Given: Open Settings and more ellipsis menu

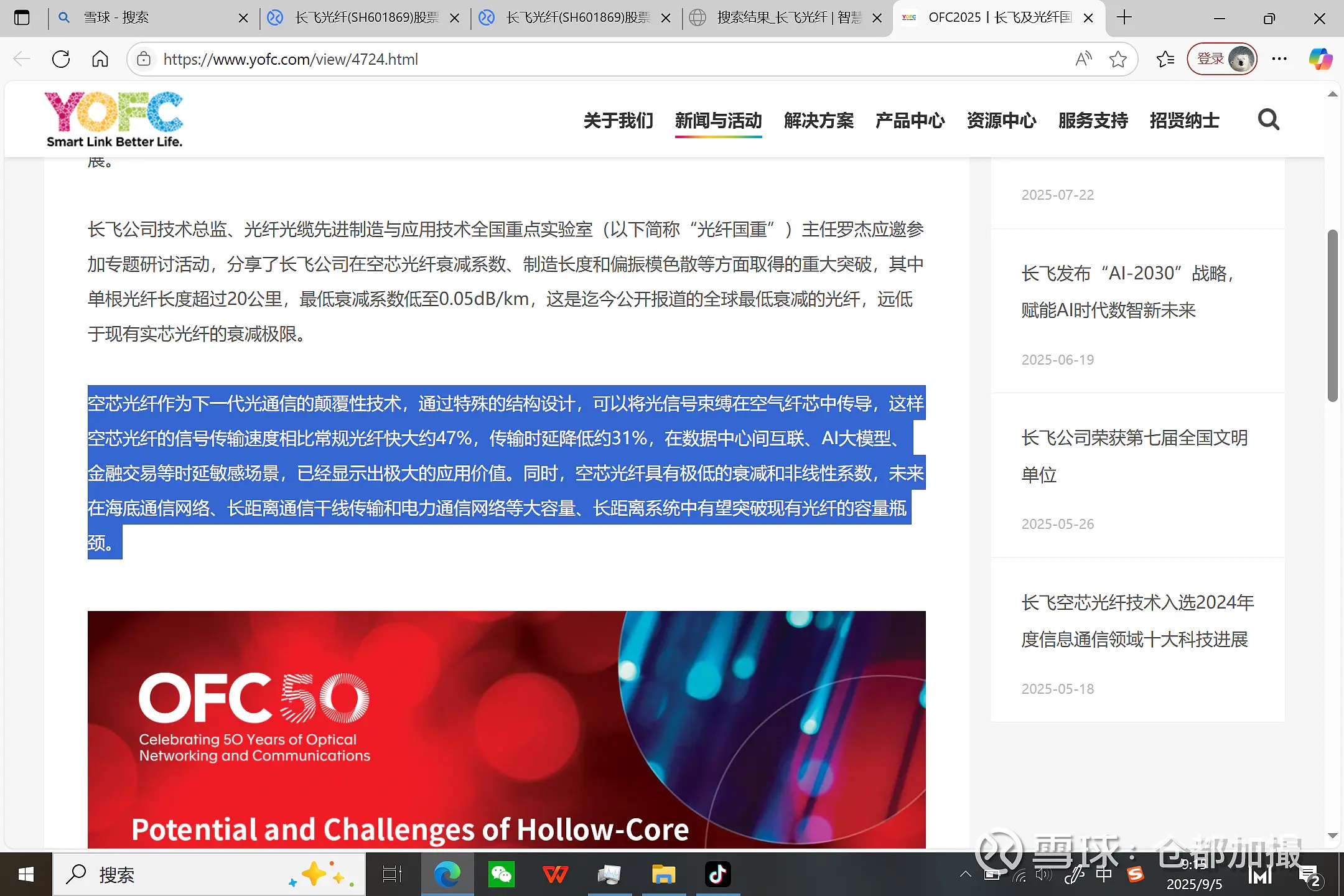Looking at the screenshot, I should 1279,59.
